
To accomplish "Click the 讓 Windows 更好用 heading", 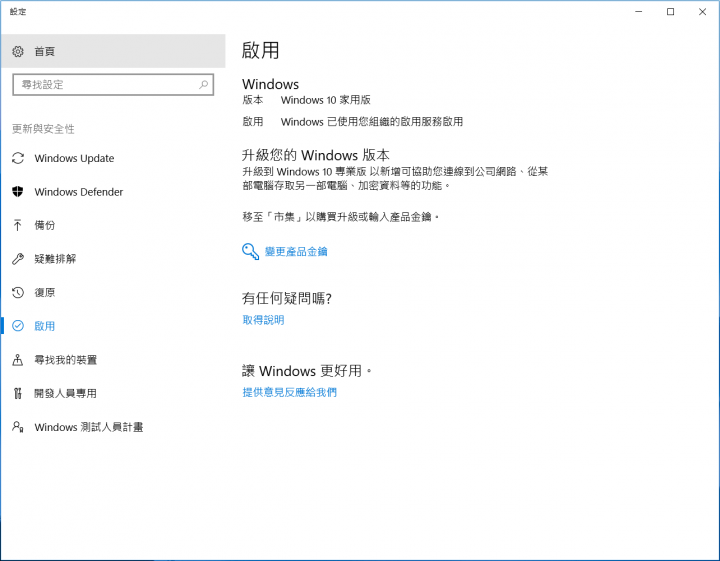I will 307,371.
